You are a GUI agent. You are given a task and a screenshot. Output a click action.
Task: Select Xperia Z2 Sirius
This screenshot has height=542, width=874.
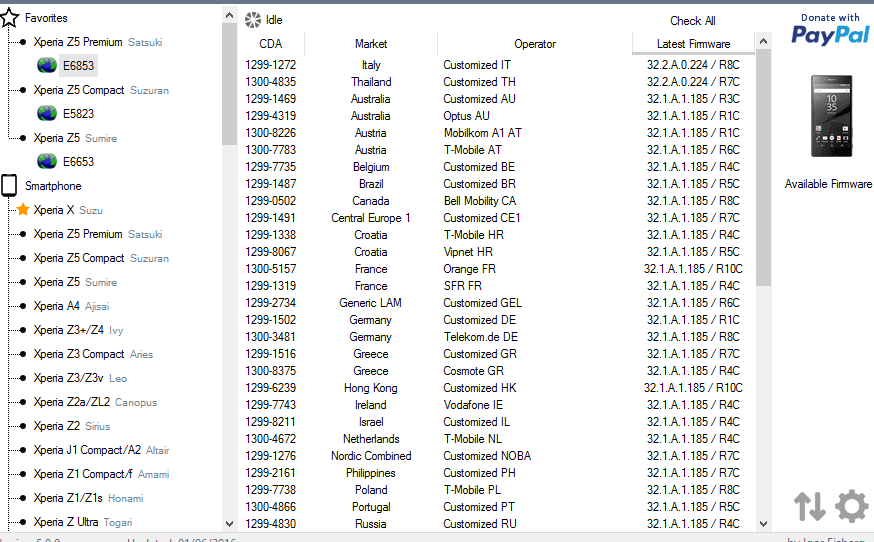[x=72, y=425]
